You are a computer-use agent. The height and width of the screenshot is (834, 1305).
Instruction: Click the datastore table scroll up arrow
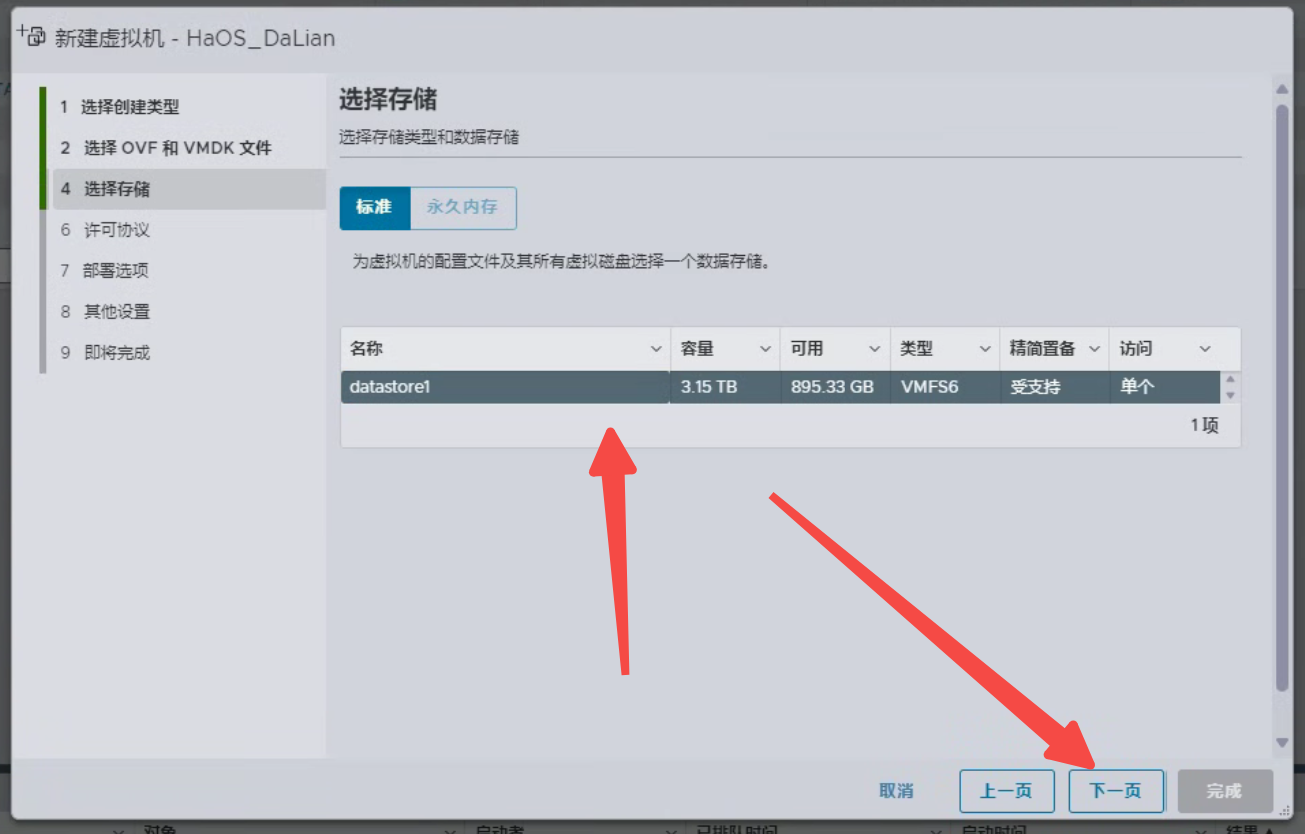click(1230, 380)
